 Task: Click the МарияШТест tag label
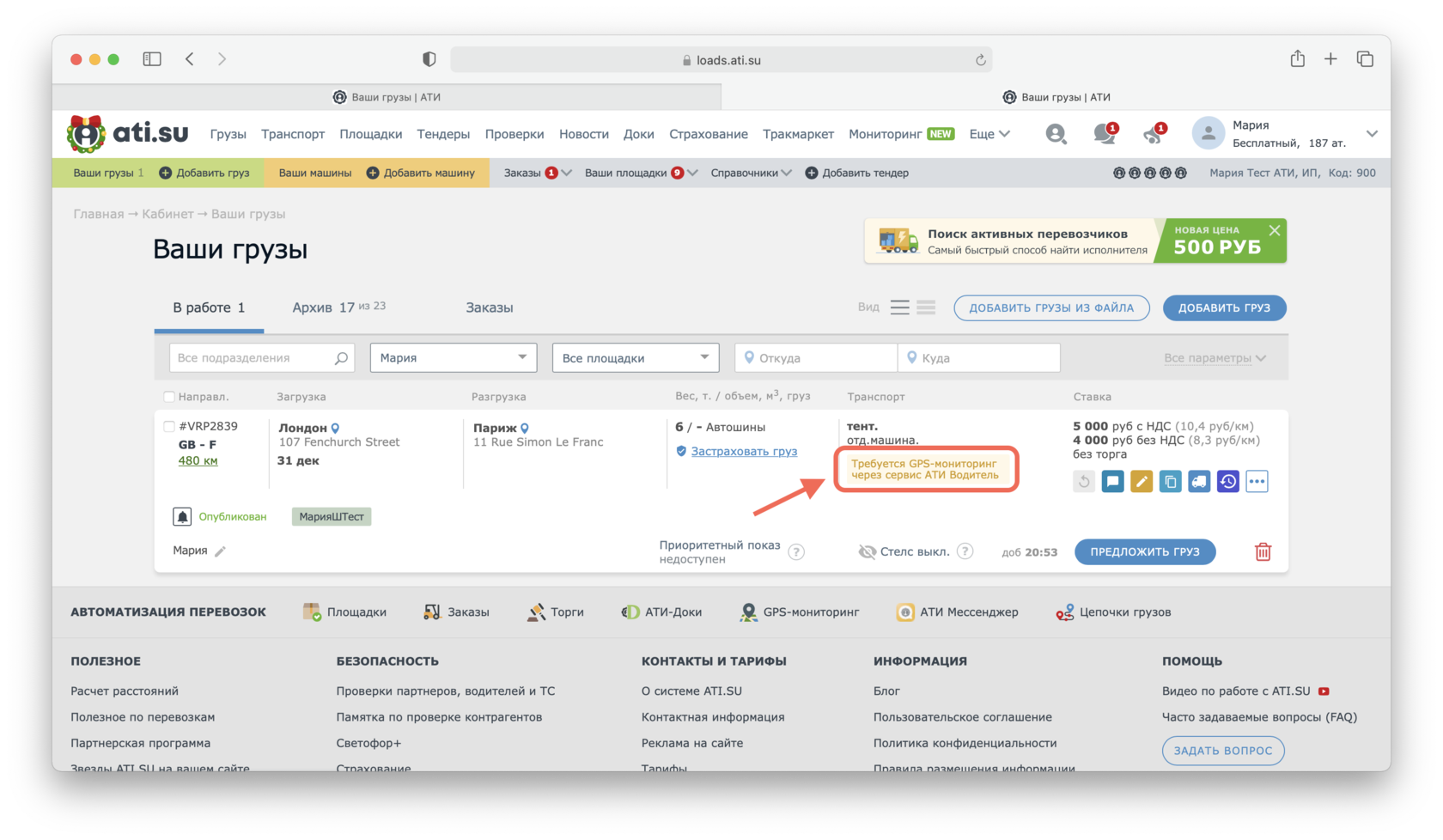tap(332, 516)
